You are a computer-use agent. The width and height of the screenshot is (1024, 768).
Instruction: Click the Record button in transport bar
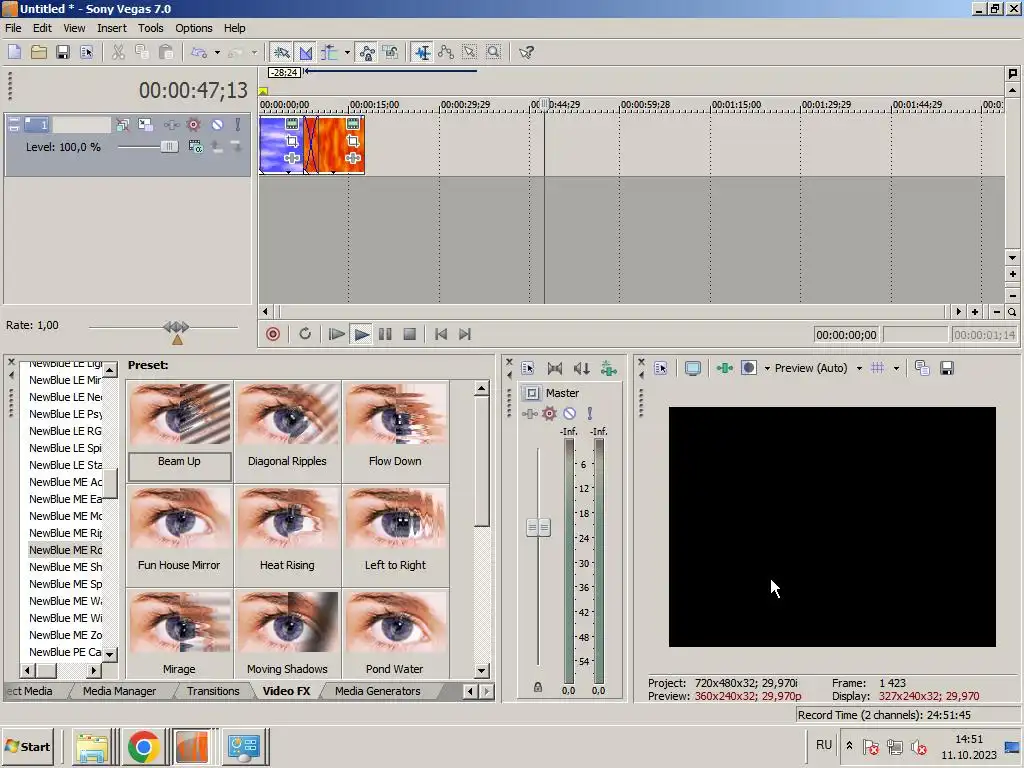point(273,334)
